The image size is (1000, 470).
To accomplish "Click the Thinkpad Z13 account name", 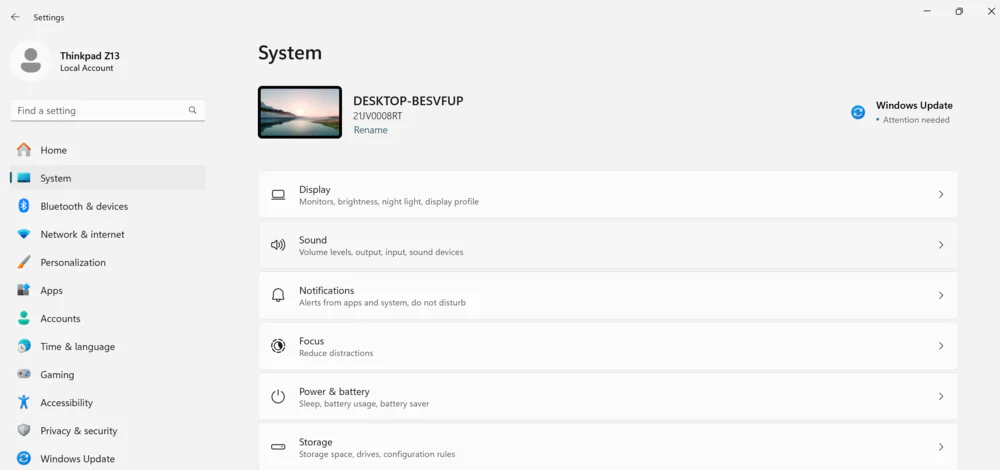I will pos(90,55).
